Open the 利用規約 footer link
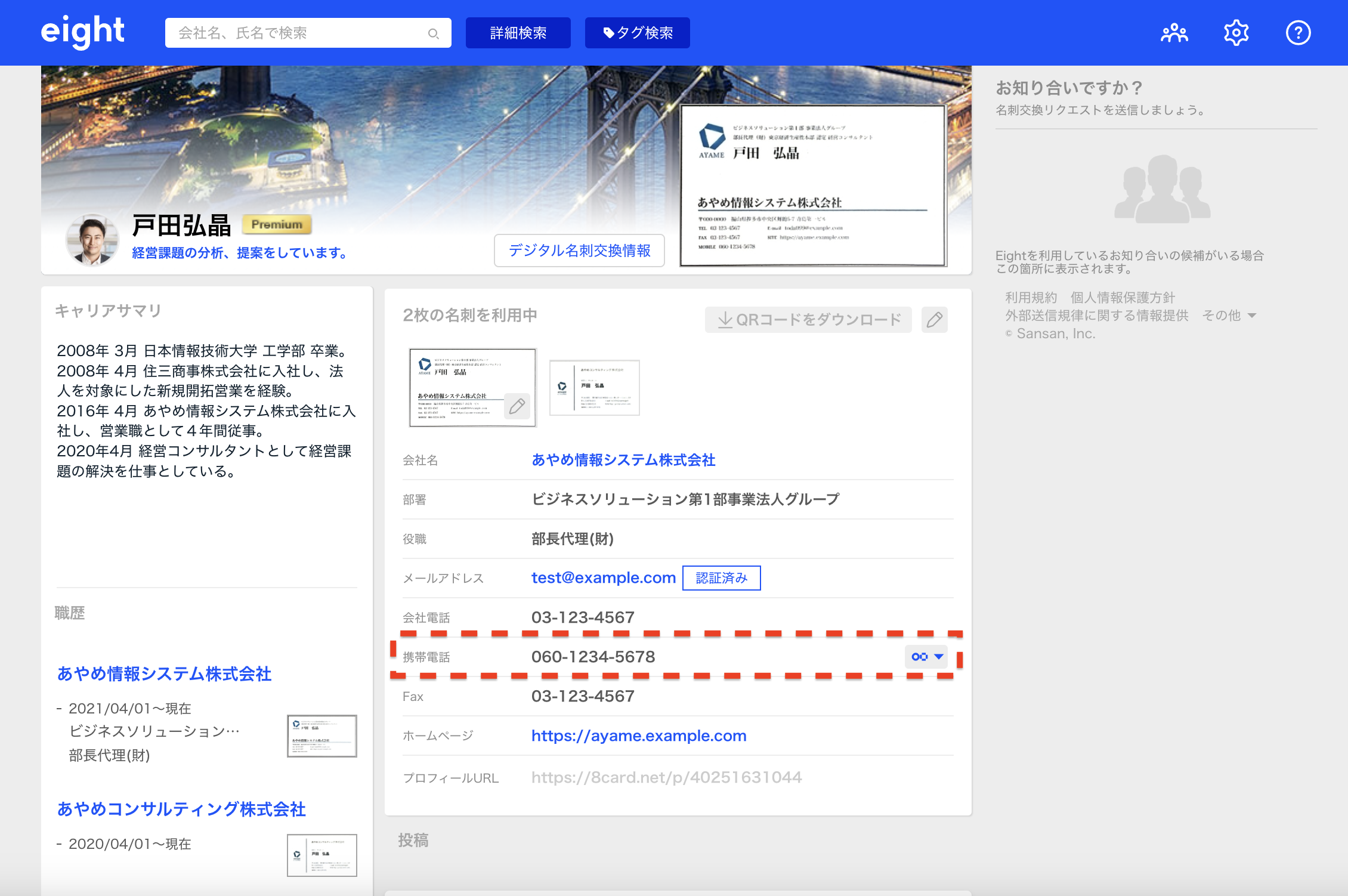 pos(1031,298)
